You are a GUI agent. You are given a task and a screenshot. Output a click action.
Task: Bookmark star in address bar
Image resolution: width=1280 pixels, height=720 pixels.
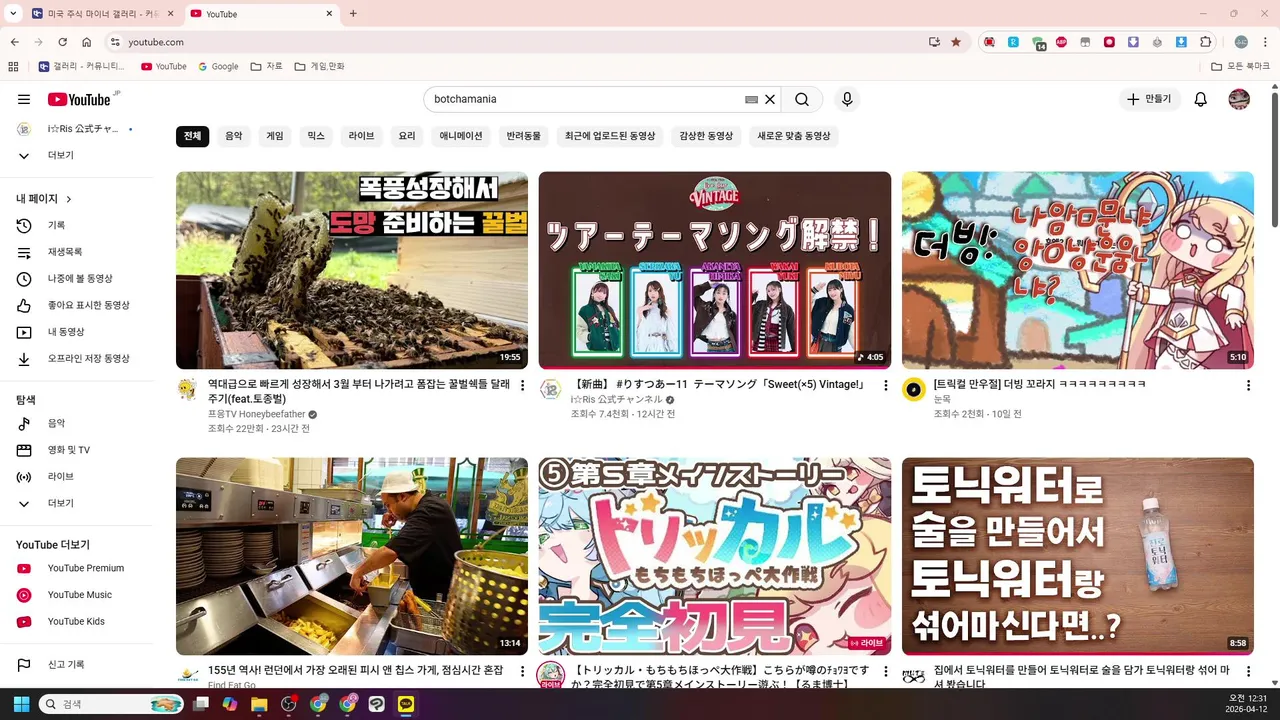click(x=956, y=42)
